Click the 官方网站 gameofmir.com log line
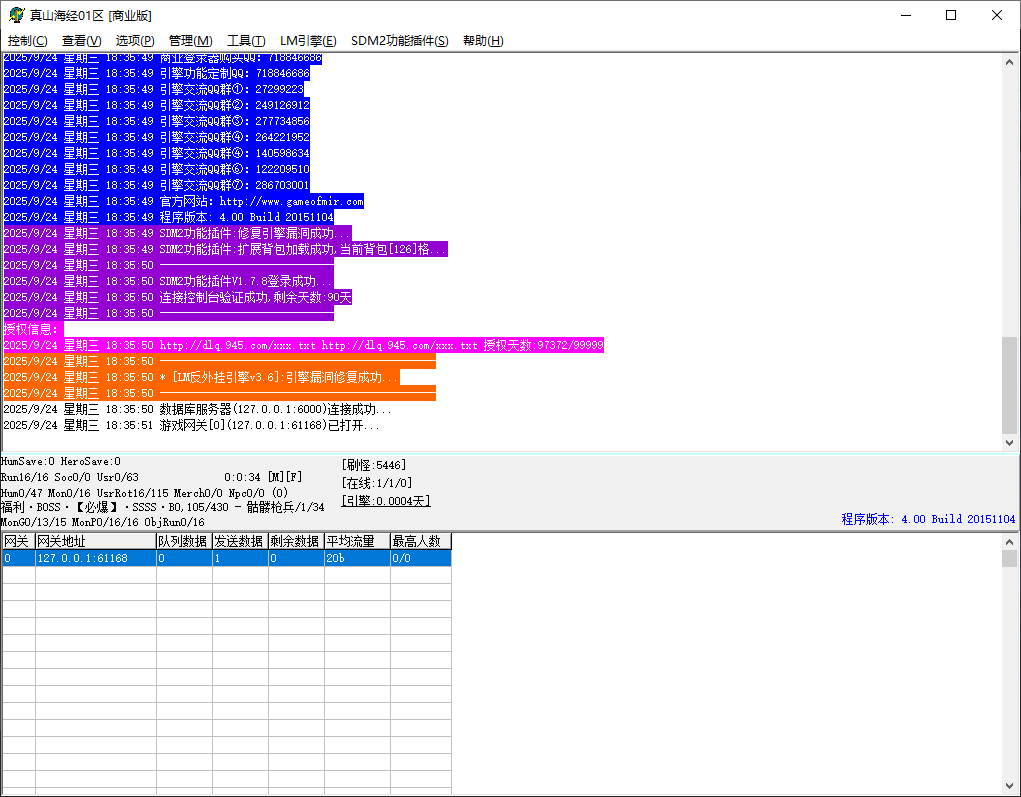Viewport: 1021px width, 797px height. point(261,201)
